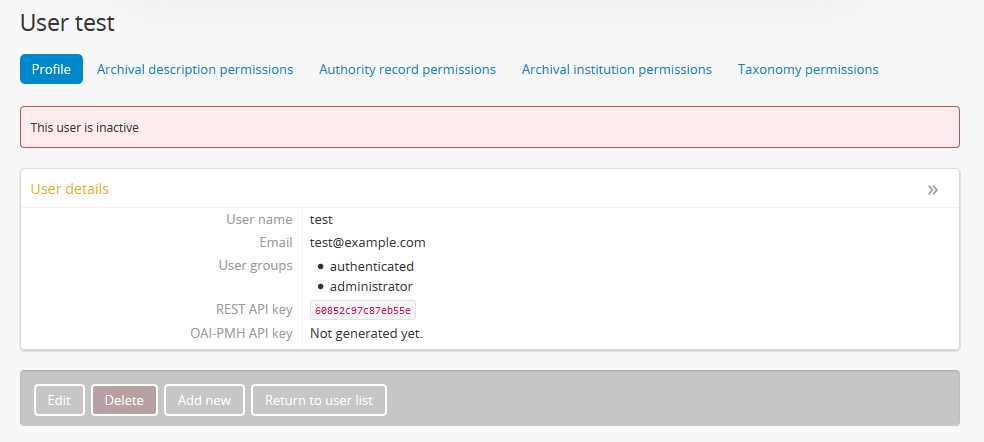Image resolution: width=984 pixels, height=442 pixels.
Task: Go to Archival institution permissions tab
Action: click(617, 69)
